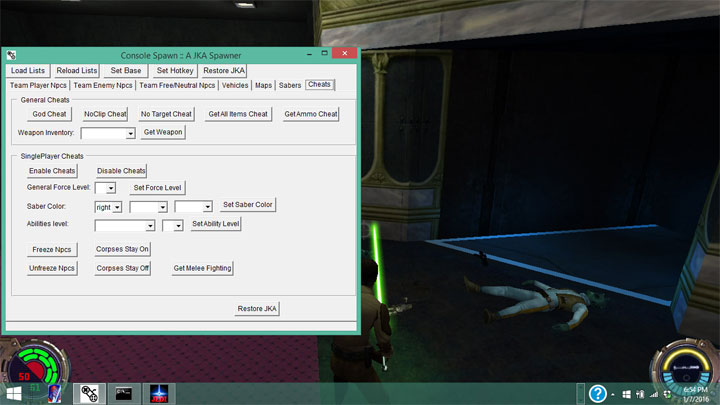This screenshot has height=405, width=720.
Task: Click the Console Spawn title bar icon
Action: (x=11, y=54)
